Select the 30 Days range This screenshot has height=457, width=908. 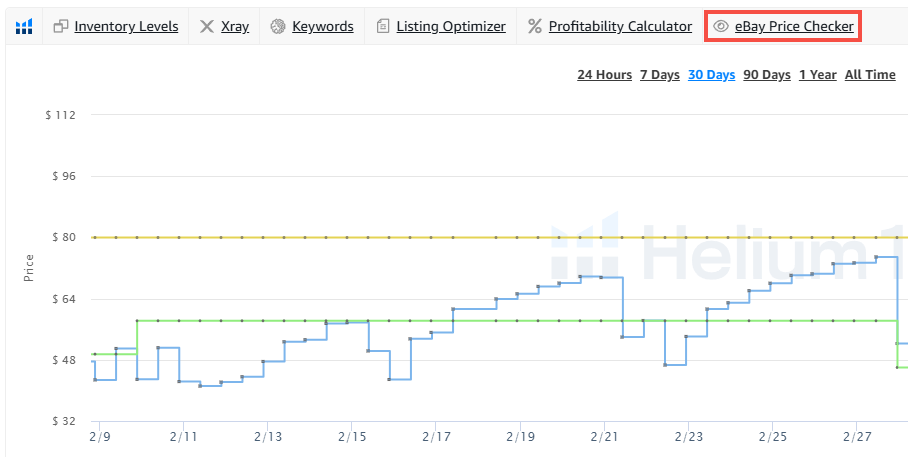click(712, 75)
